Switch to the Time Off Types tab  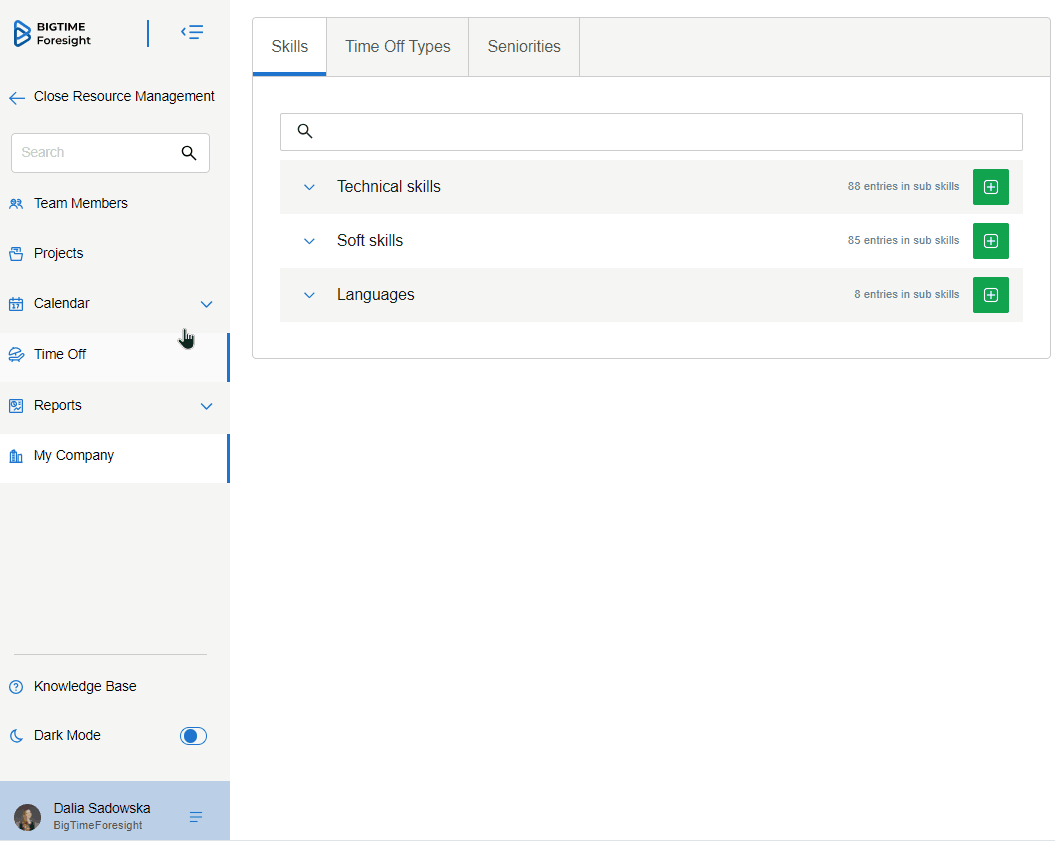(397, 47)
